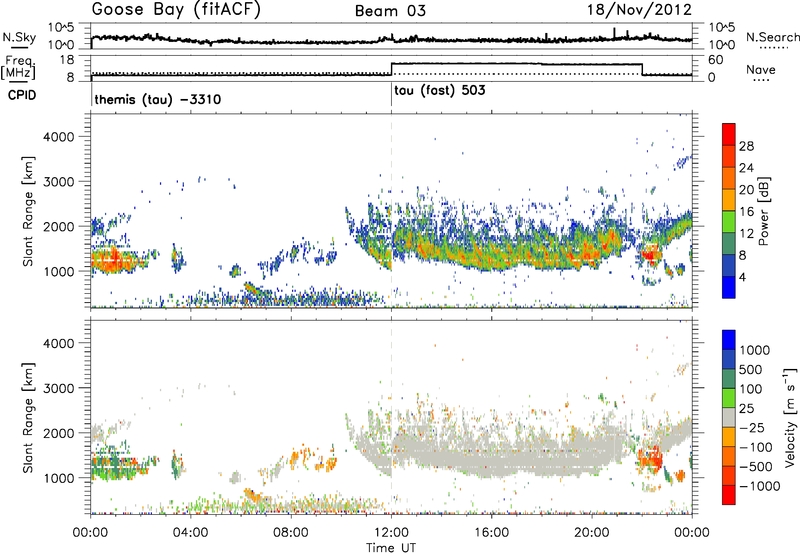
Task: Click the 500 tick on velocity colorbar
Action: click(751, 369)
